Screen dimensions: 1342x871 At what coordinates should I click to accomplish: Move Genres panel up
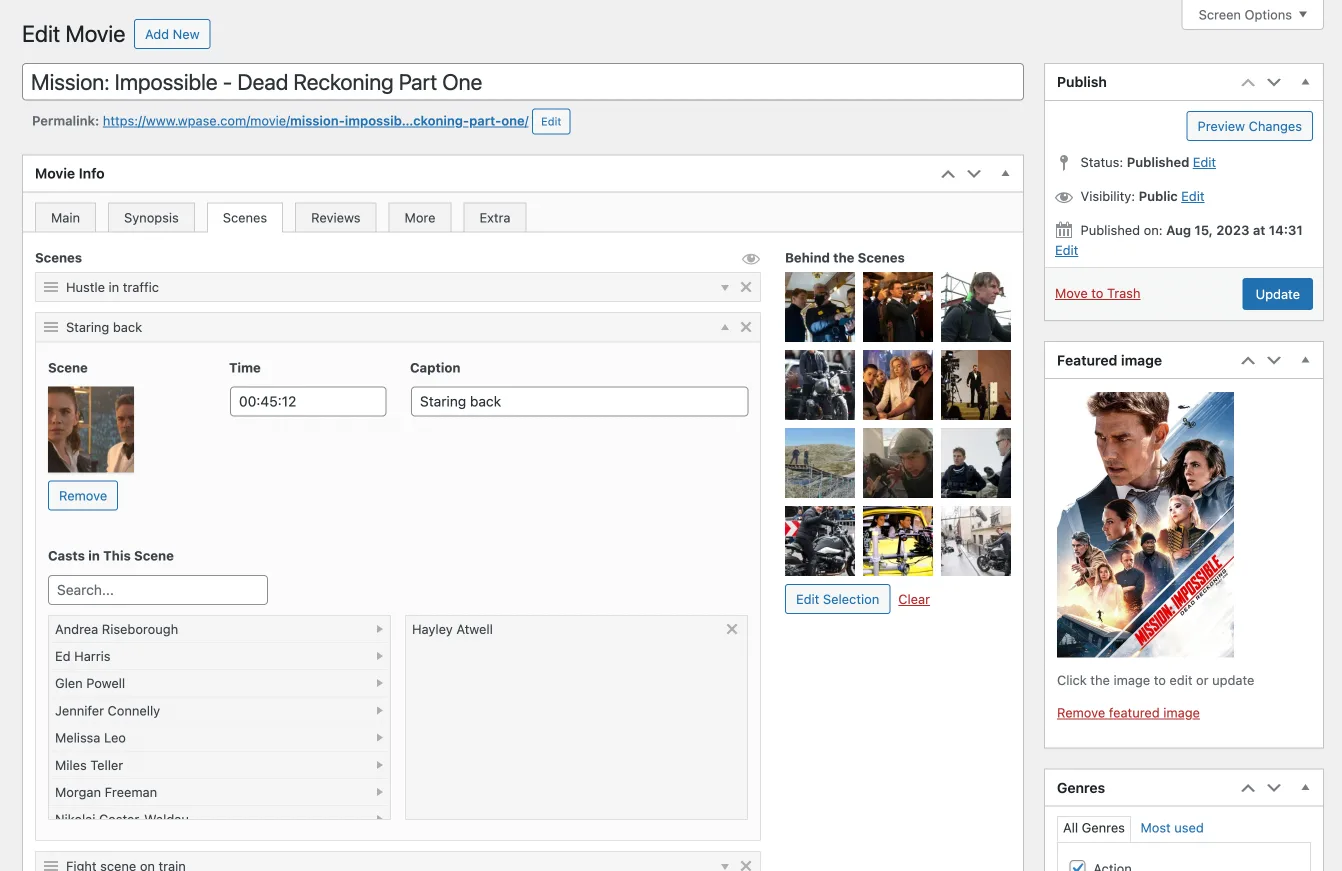[x=1248, y=788]
